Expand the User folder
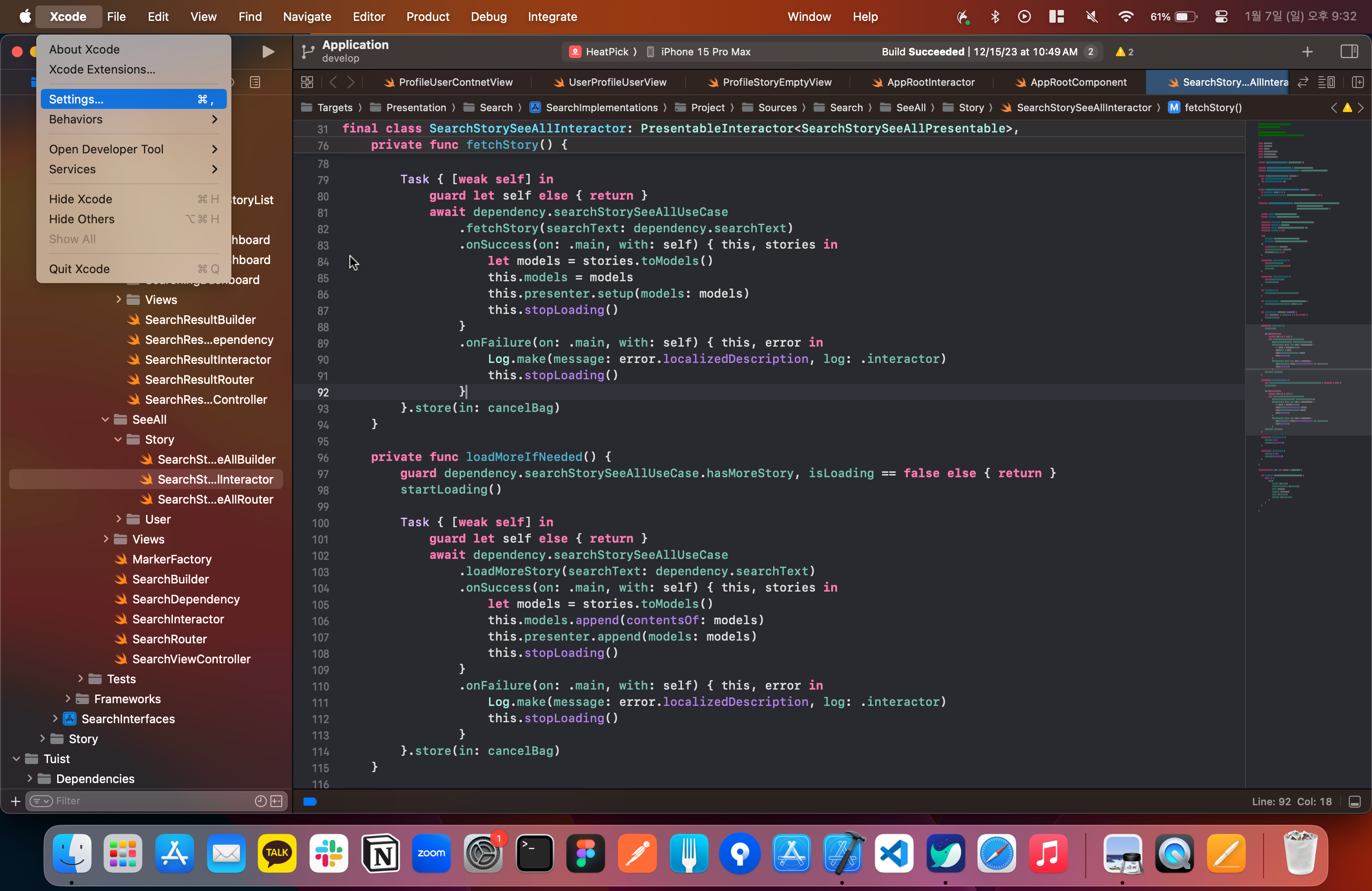The height and width of the screenshot is (891, 1372). coord(118,519)
